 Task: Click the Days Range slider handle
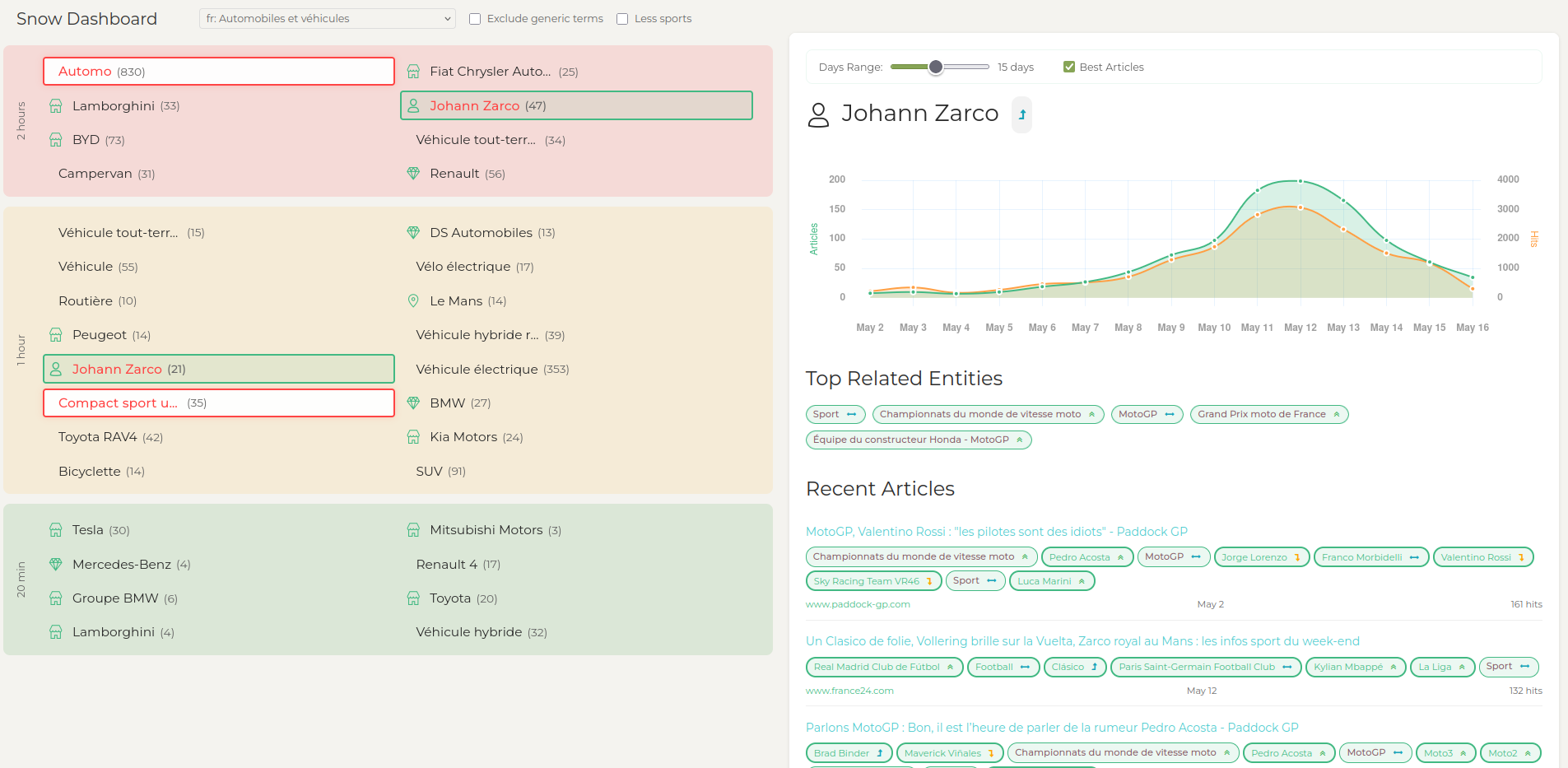tap(936, 67)
